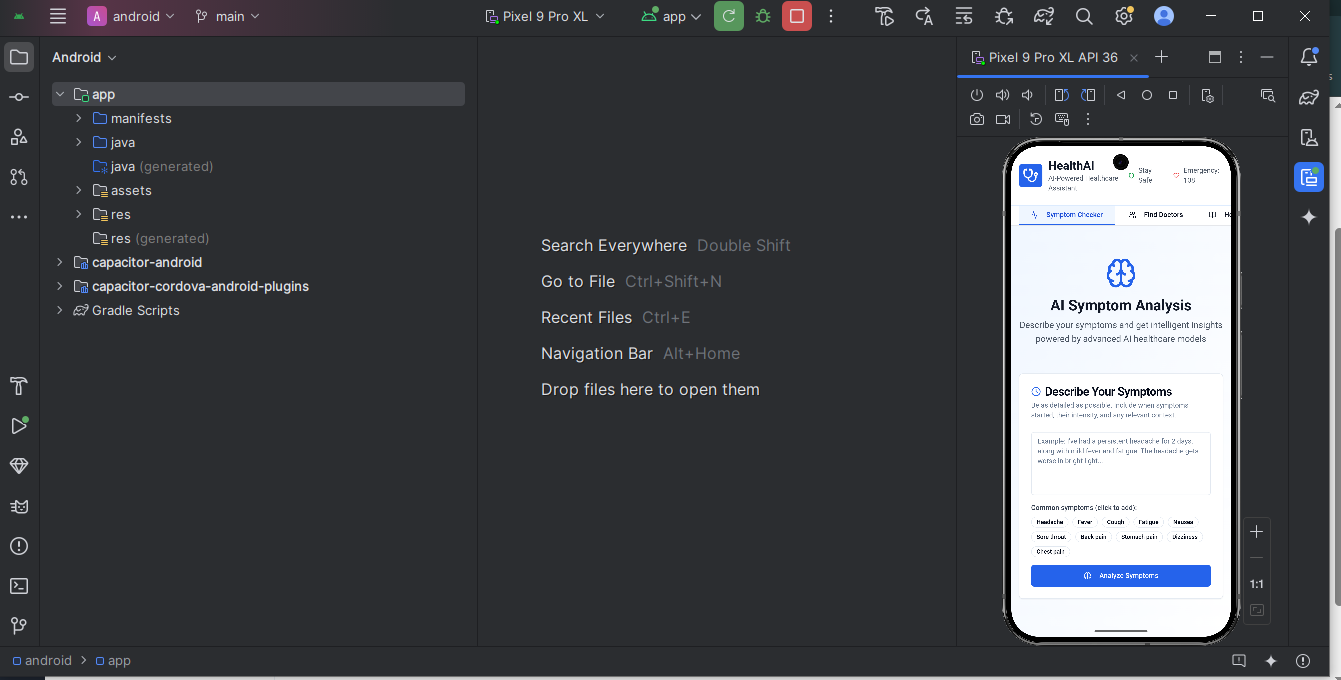The height and width of the screenshot is (680, 1341).
Task: Open the Device Manager tool window
Action: pyautogui.click(x=1309, y=137)
